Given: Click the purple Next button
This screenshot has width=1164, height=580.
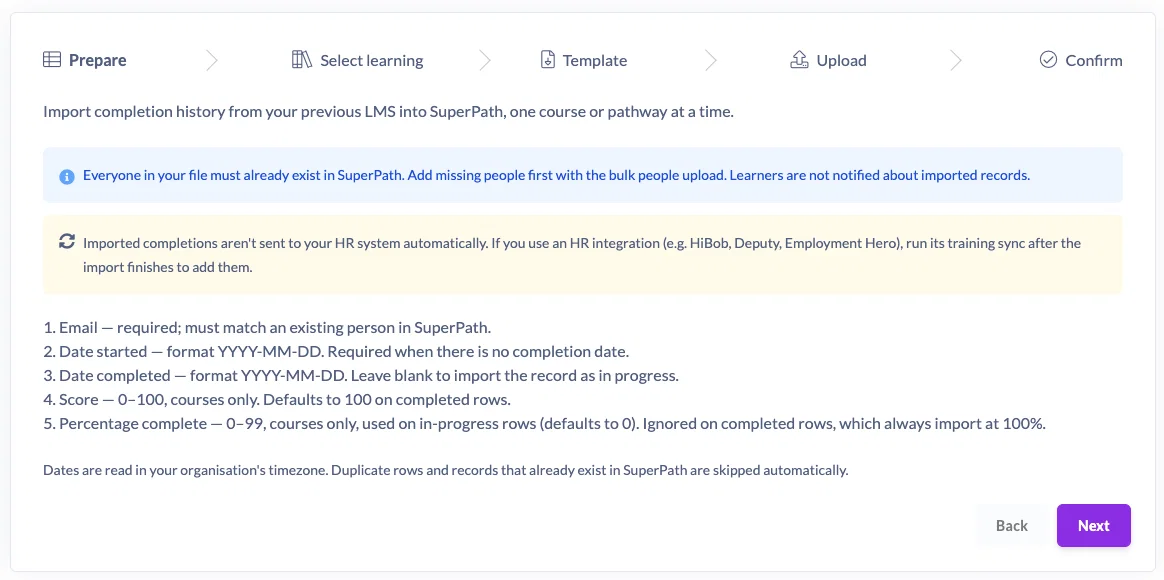Looking at the screenshot, I should point(1093,526).
